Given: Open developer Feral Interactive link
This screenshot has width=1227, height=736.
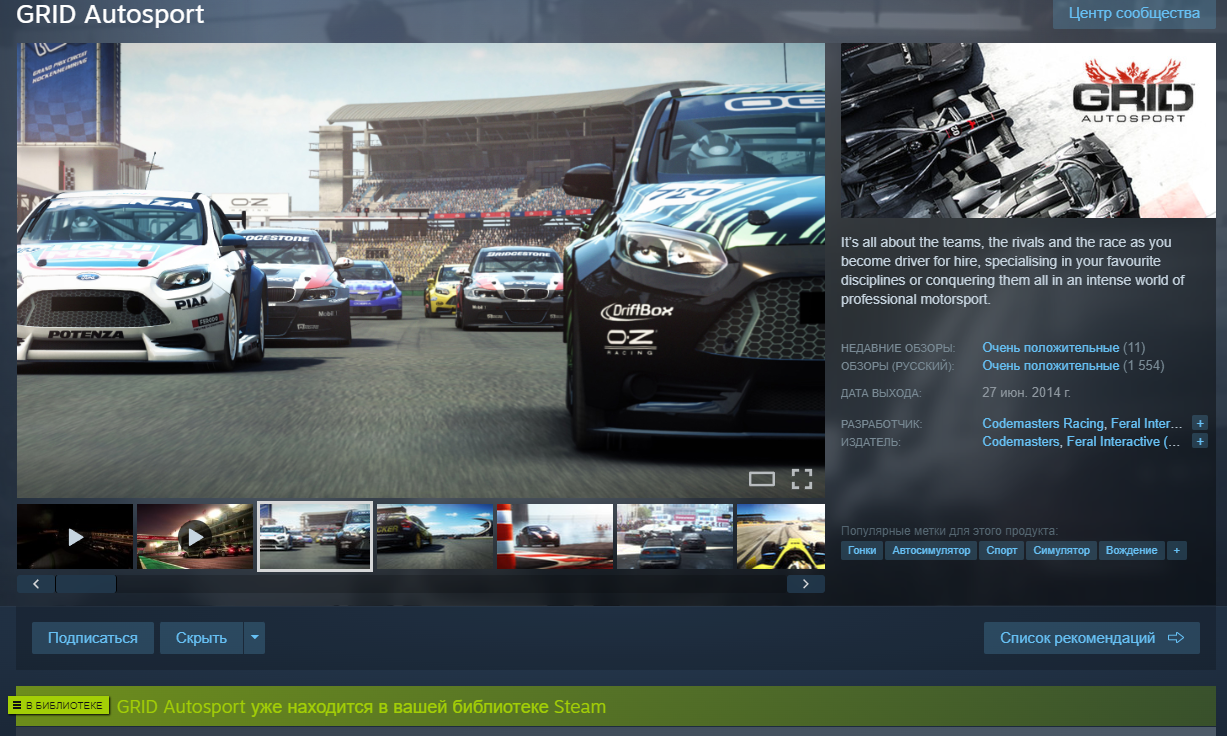Looking at the screenshot, I should click(1146, 424).
